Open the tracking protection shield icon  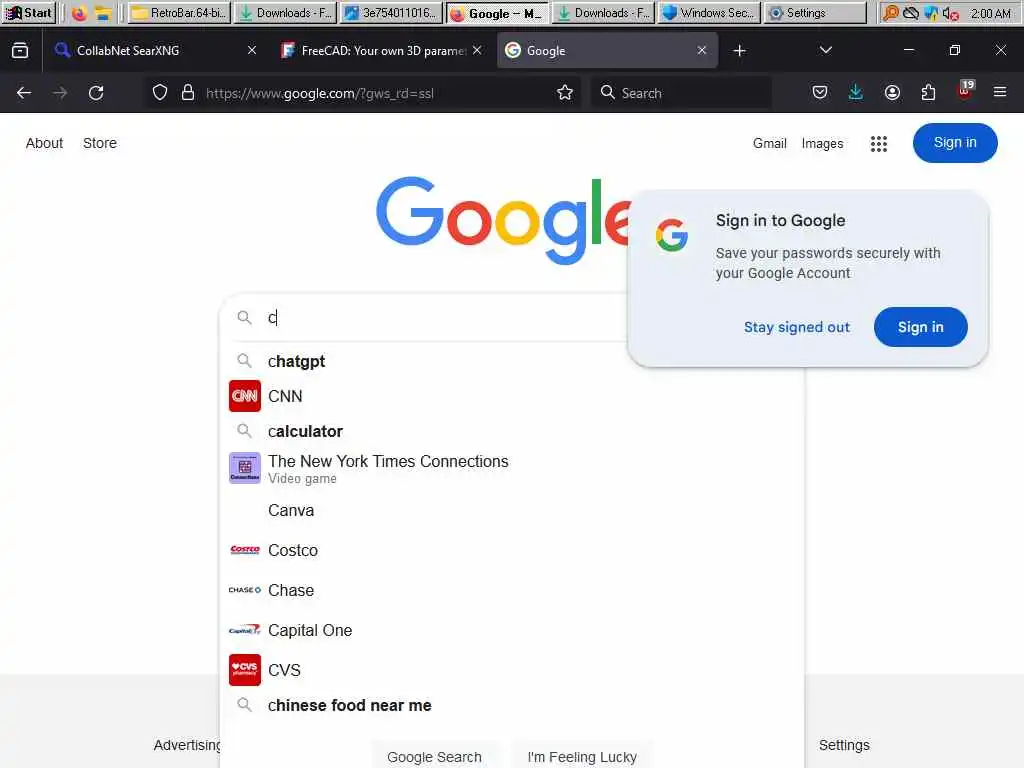[x=159, y=93]
